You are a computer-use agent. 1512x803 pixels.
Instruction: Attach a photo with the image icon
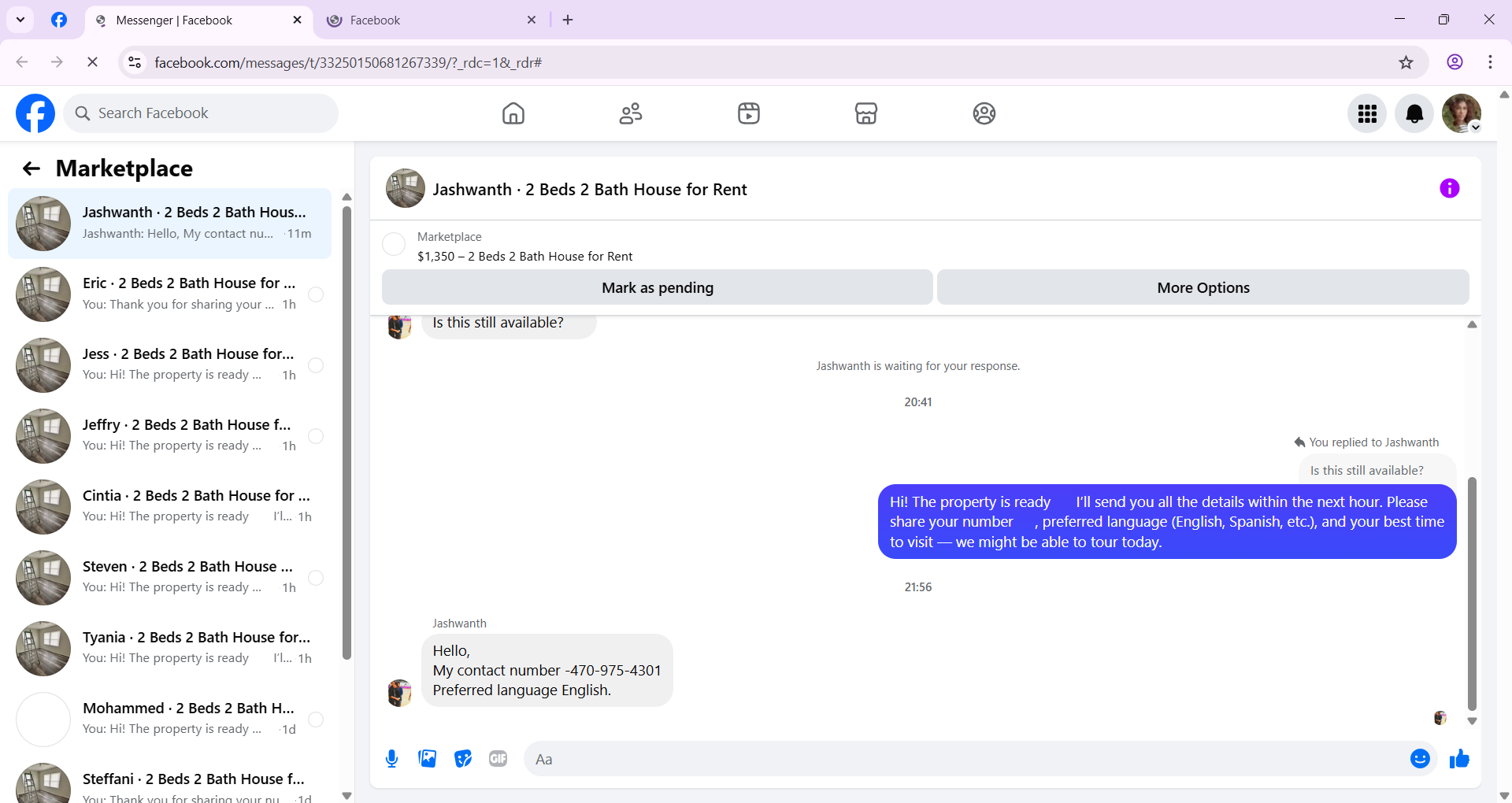point(428,759)
